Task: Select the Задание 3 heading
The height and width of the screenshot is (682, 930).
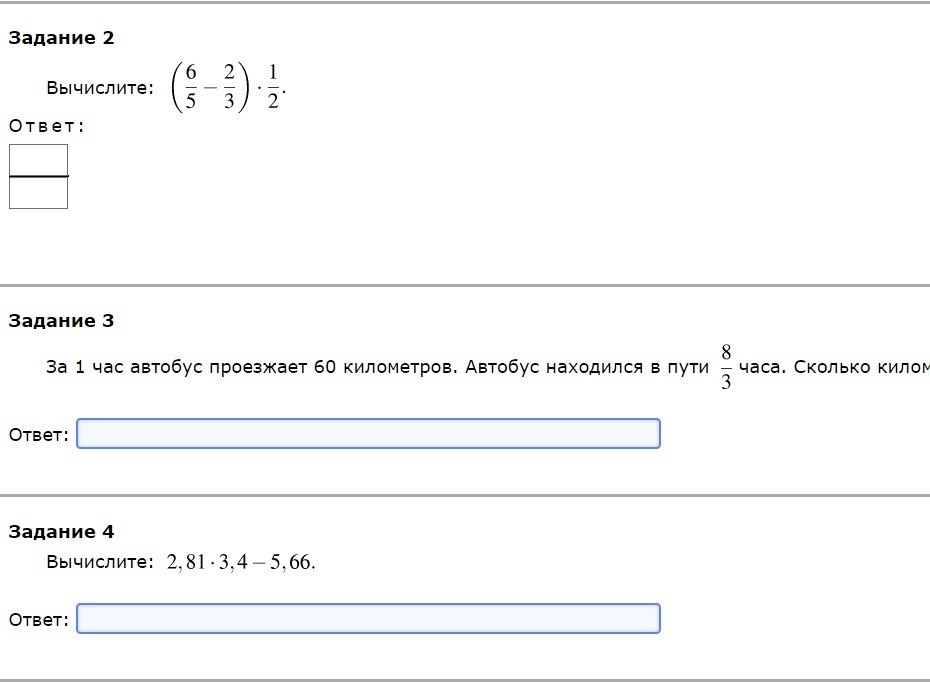Action: 61,321
